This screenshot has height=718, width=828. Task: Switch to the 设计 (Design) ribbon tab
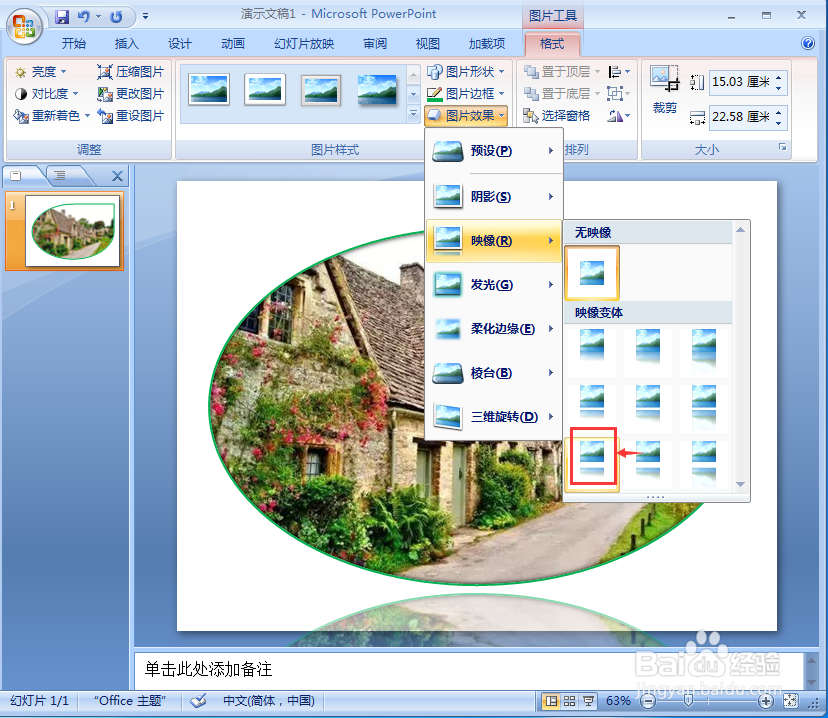point(180,44)
